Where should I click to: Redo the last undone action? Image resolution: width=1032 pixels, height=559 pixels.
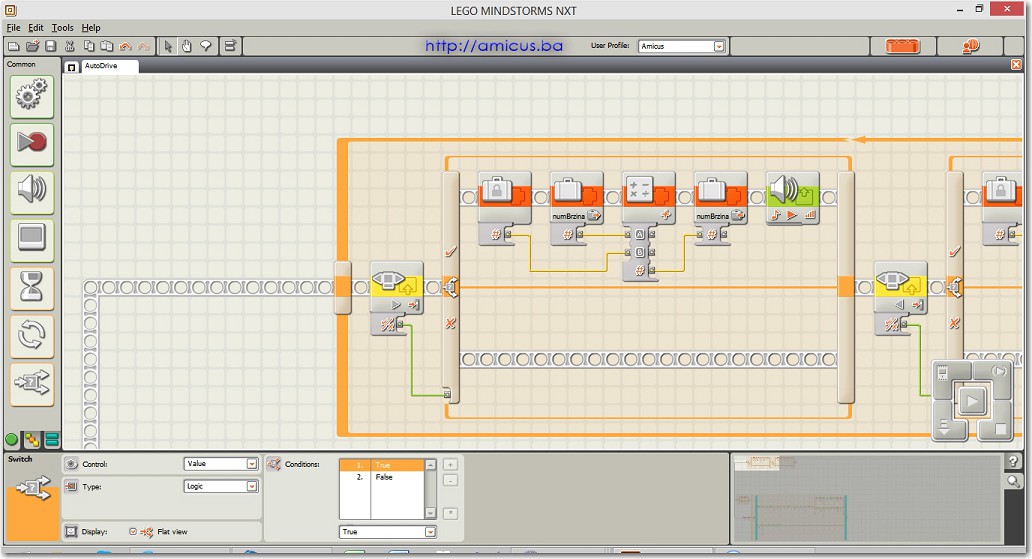[x=143, y=46]
